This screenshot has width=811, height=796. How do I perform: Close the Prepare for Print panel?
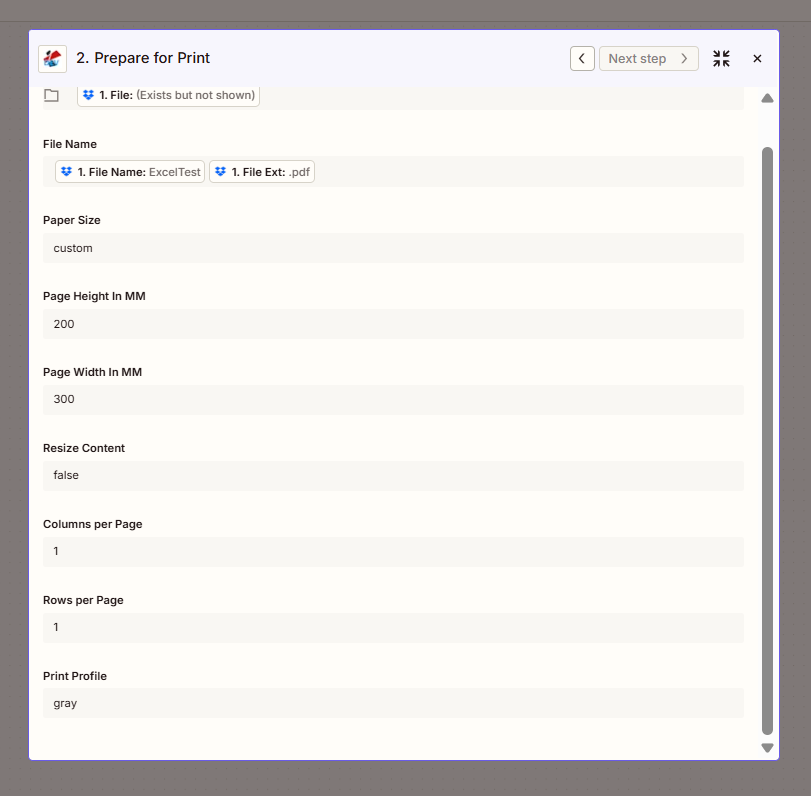757,59
